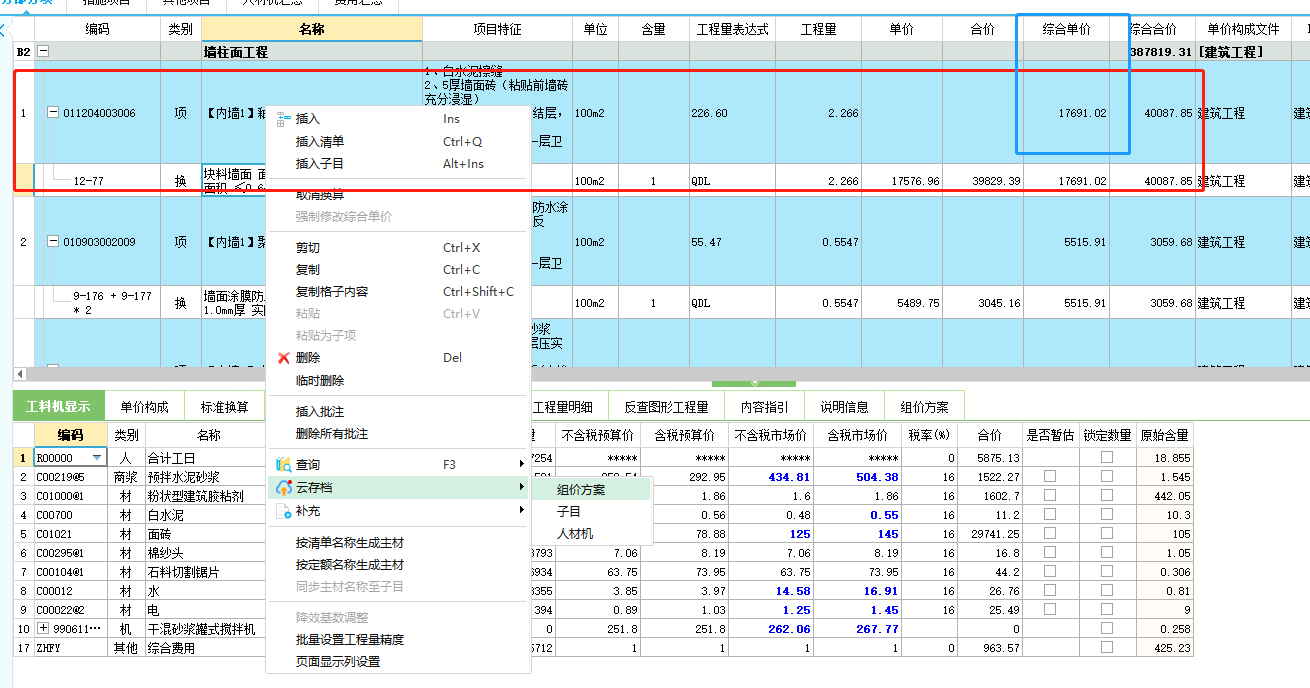The width and height of the screenshot is (1310, 688).
Task: Choose 组价方案 in the 云存档 submenu
Action: tap(591, 490)
